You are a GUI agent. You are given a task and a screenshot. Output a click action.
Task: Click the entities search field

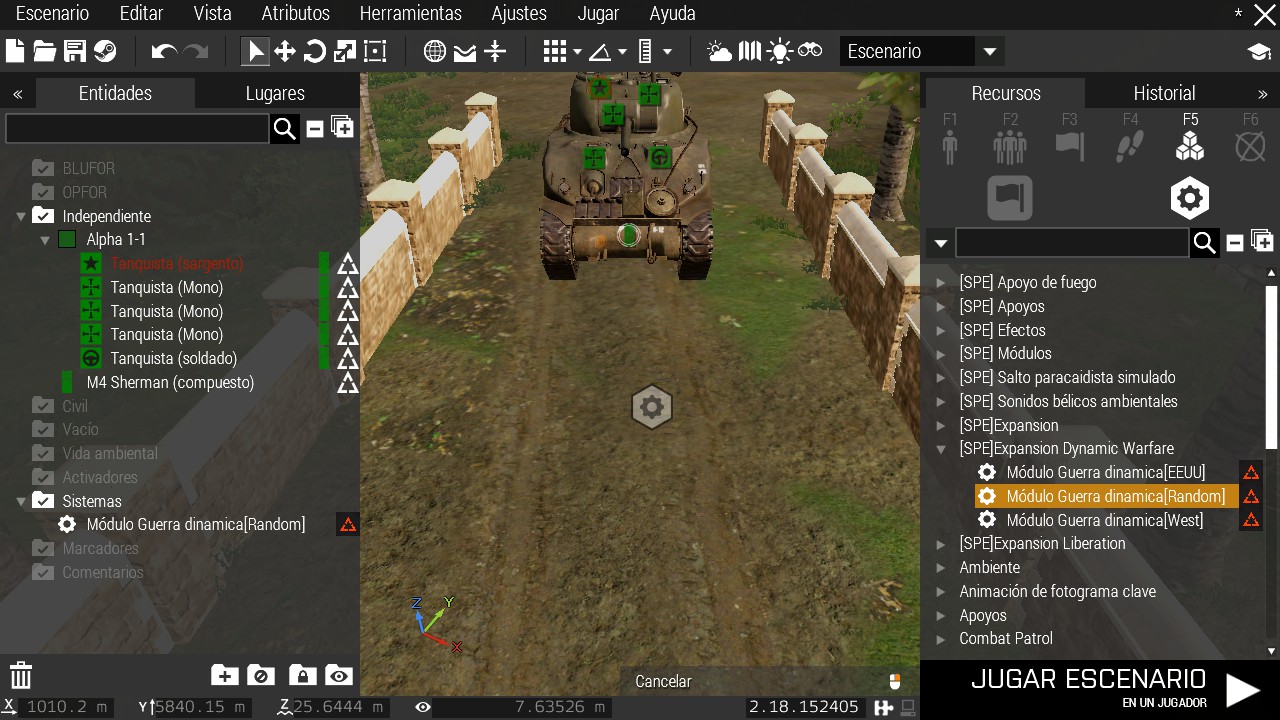[x=137, y=128]
